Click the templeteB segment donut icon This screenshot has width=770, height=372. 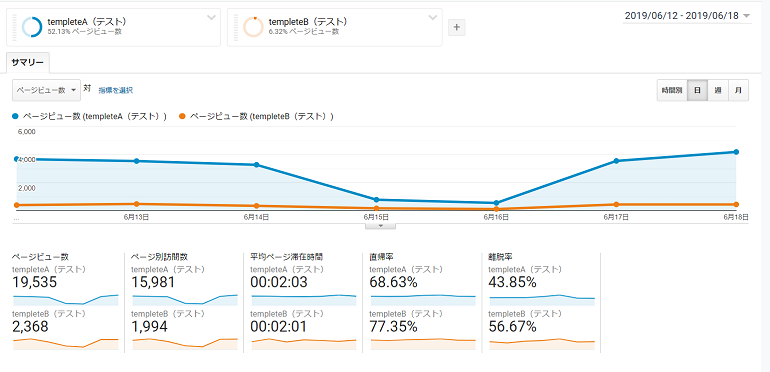click(253, 27)
